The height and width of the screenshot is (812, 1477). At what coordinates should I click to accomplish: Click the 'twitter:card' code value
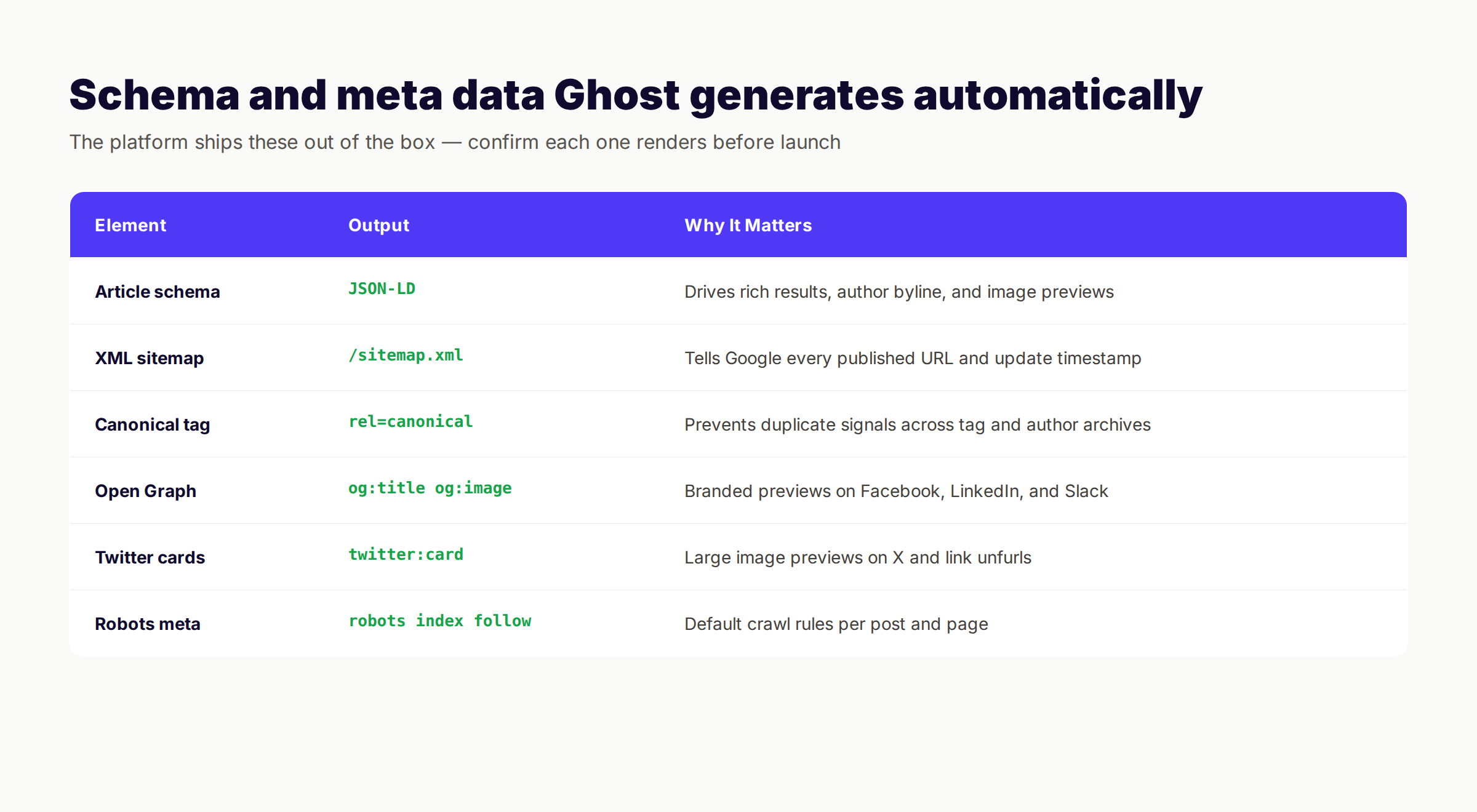[x=406, y=554]
